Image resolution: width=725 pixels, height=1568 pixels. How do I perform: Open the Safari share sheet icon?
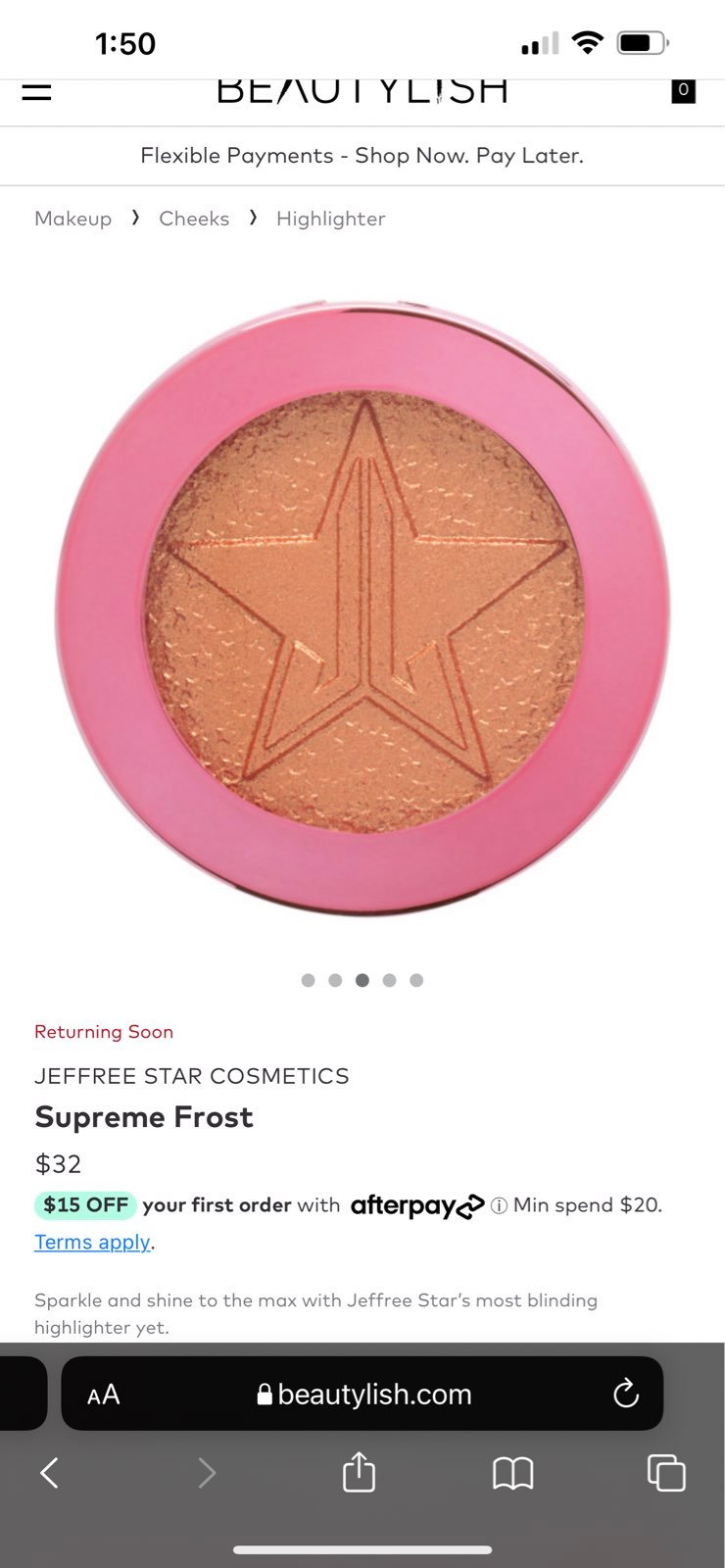(x=359, y=1471)
